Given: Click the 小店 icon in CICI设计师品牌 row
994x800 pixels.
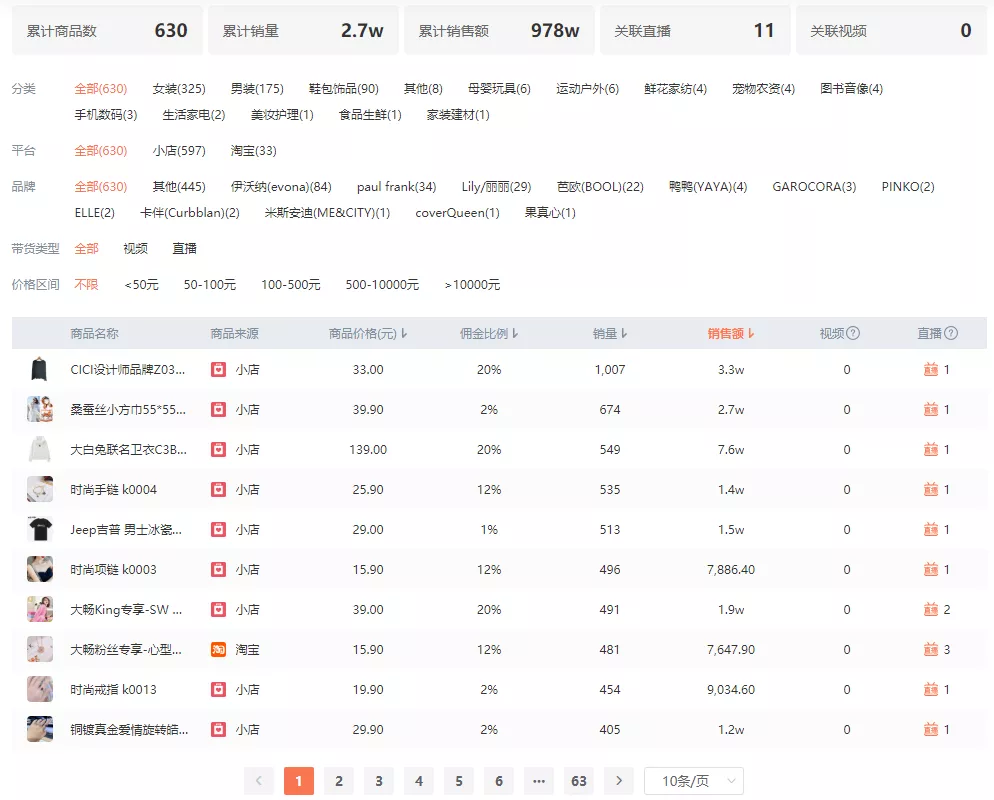Looking at the screenshot, I should (218, 370).
